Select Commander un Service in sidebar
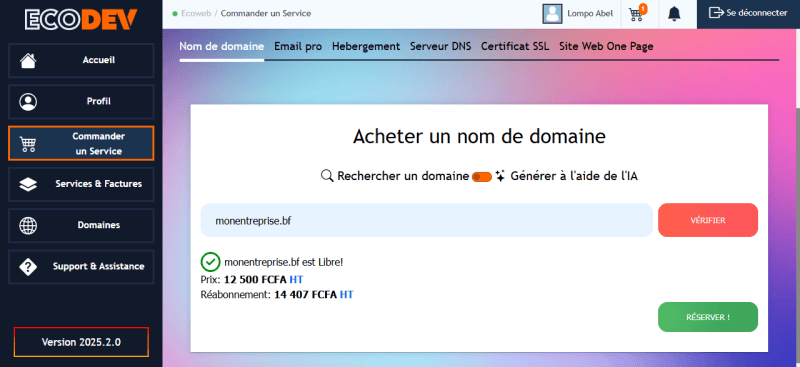Screen dimensions: 800x367 tap(81, 143)
